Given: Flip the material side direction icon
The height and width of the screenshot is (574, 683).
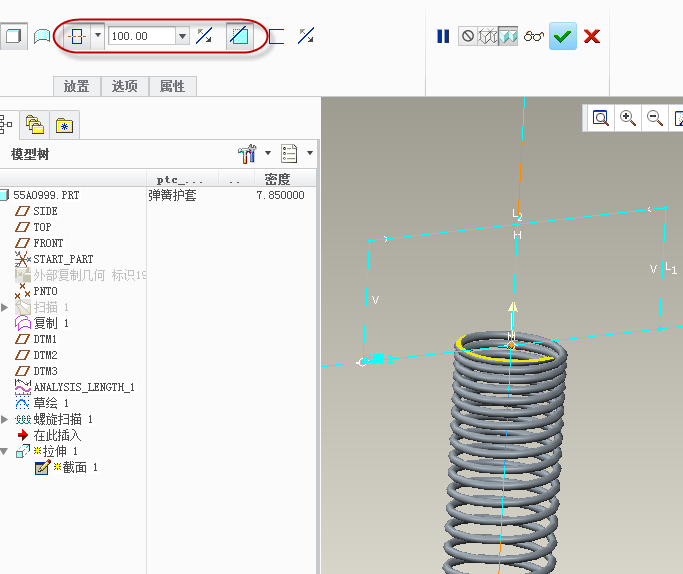Looking at the screenshot, I should (306, 36).
